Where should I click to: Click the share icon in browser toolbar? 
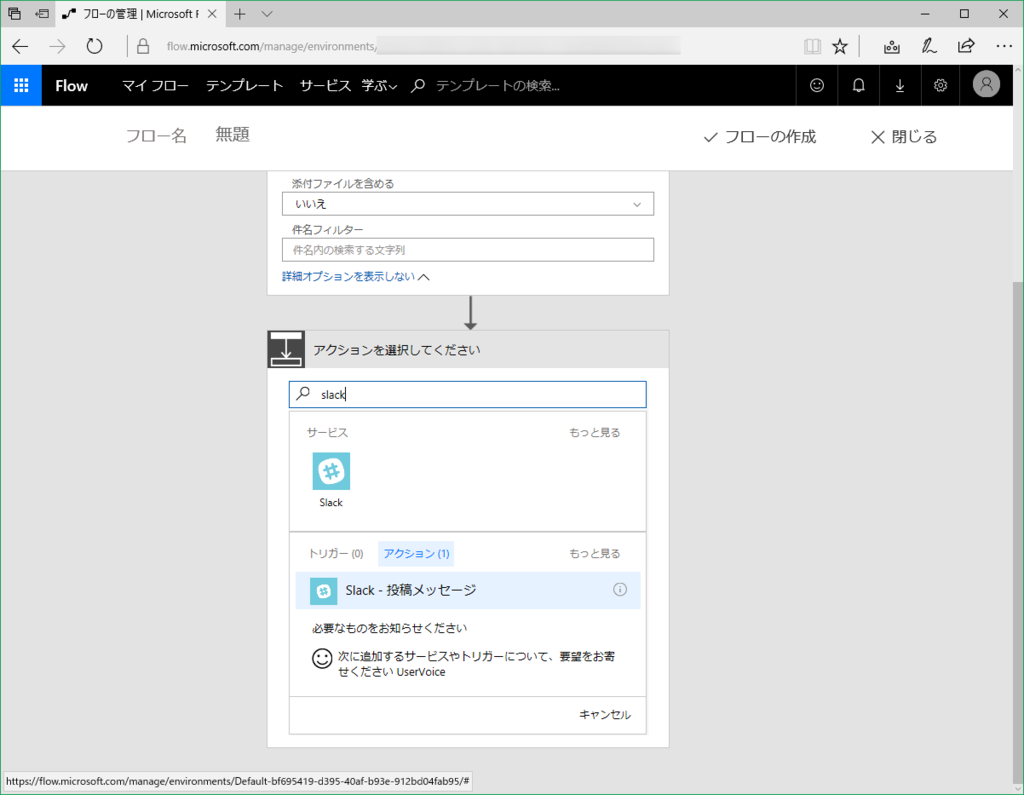click(x=966, y=46)
